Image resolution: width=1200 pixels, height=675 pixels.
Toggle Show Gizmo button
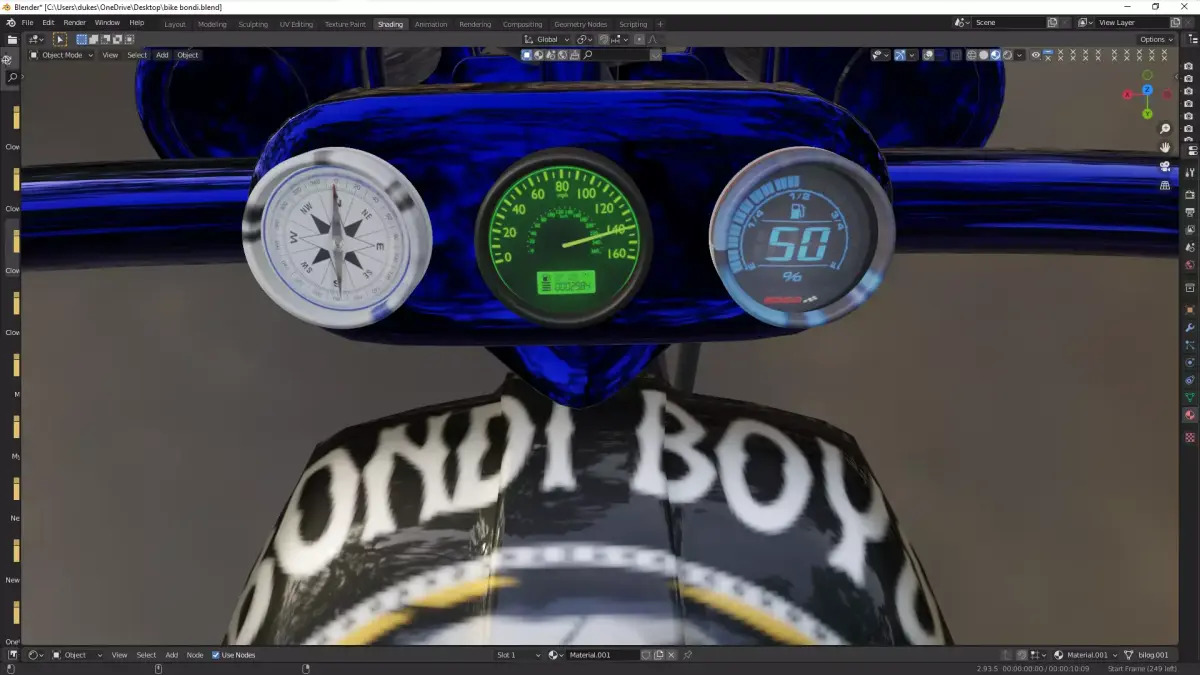coord(900,55)
